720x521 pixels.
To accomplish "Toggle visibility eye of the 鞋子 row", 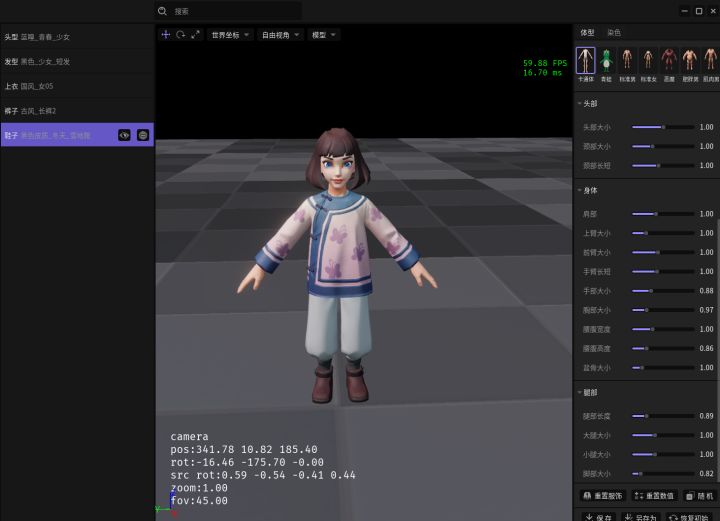I will coord(124,135).
